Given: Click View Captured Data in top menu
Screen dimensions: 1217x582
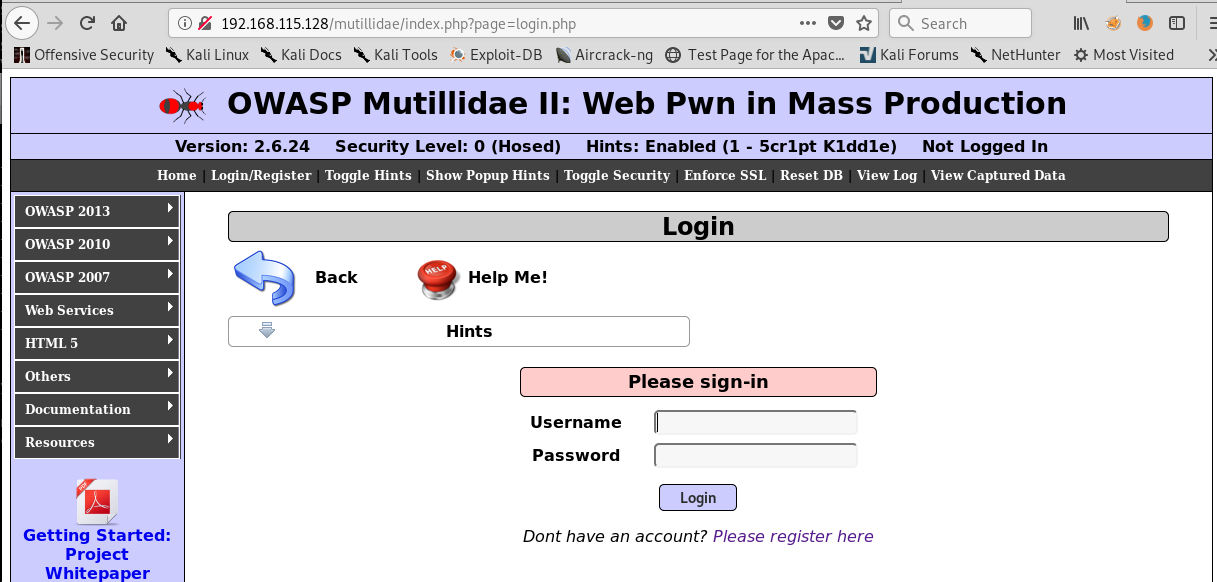Looking at the screenshot, I should pos(998,175).
